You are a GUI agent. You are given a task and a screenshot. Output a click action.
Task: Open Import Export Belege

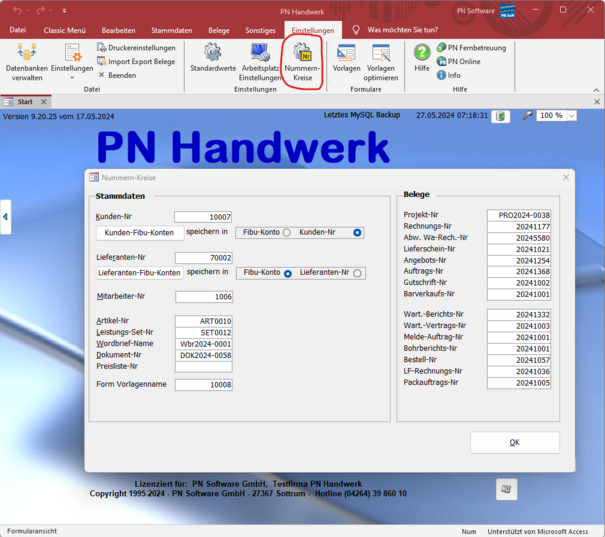(136, 61)
